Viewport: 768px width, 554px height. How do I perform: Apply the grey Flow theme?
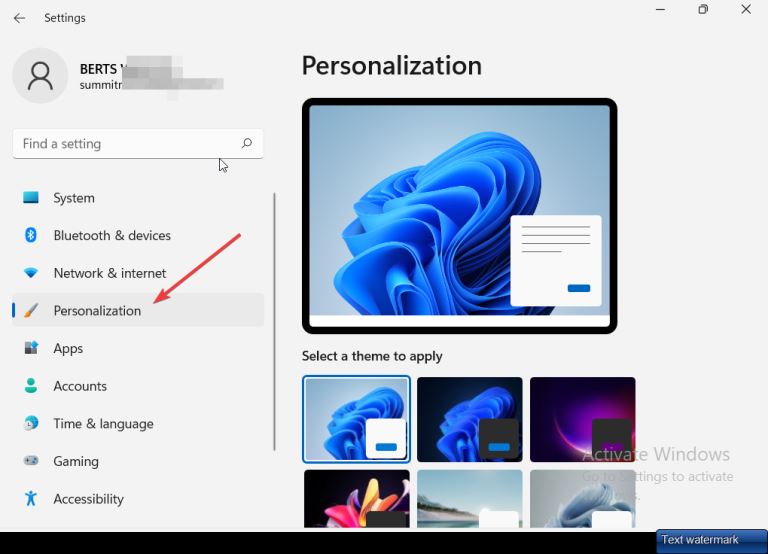pyautogui.click(x=583, y=499)
